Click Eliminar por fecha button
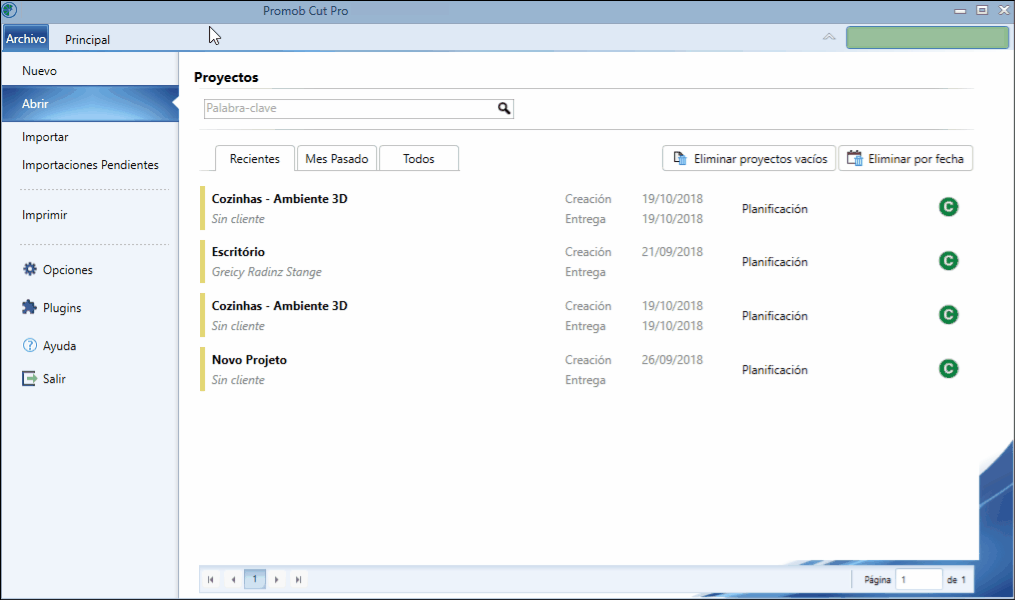This screenshot has width=1015, height=600. tap(906, 159)
